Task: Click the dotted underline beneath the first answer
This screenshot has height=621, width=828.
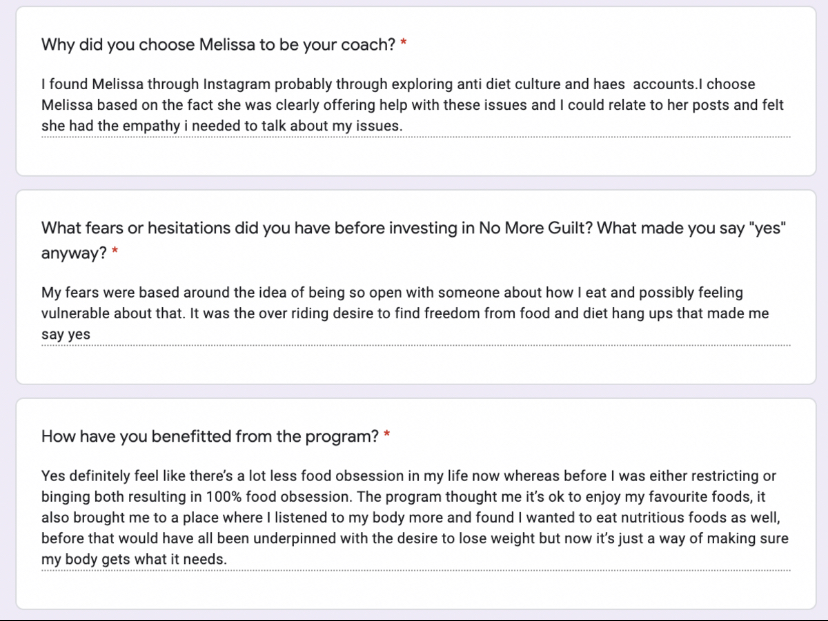Action: tap(416, 137)
